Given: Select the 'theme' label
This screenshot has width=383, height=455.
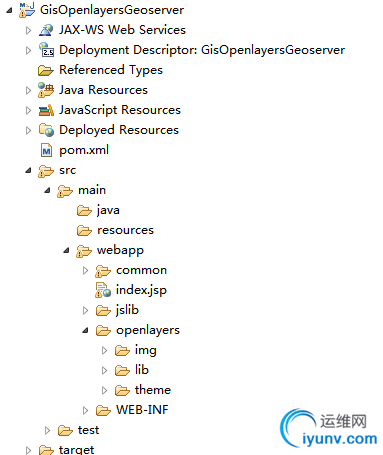Looking at the screenshot, I should tap(153, 390).
